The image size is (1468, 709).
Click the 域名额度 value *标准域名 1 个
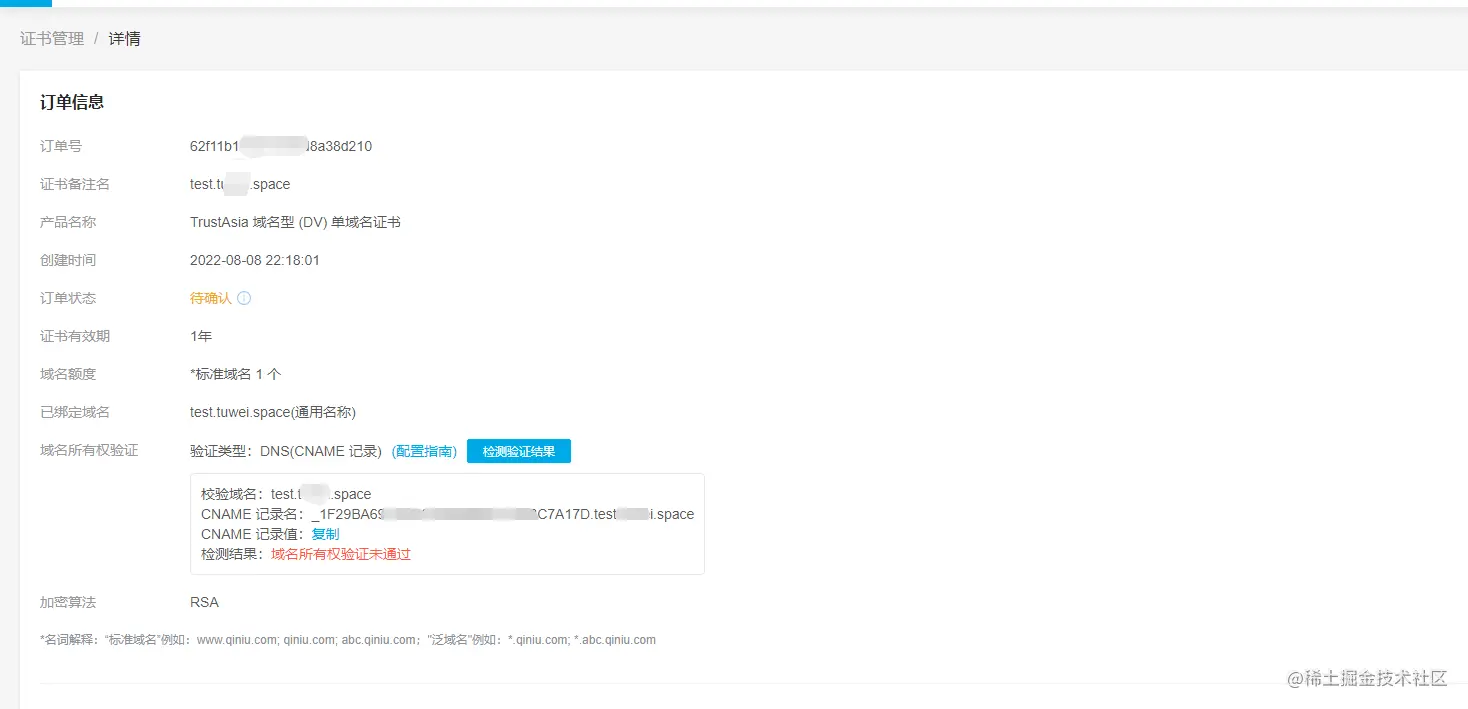236,374
